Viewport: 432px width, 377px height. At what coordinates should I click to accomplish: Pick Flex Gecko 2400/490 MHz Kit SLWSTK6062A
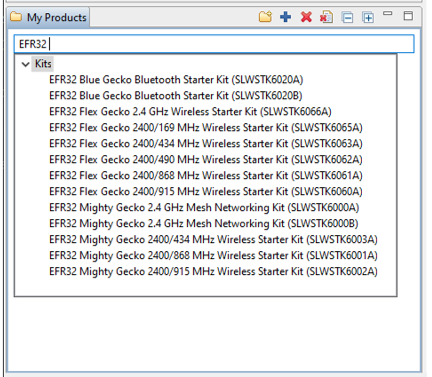(206, 160)
